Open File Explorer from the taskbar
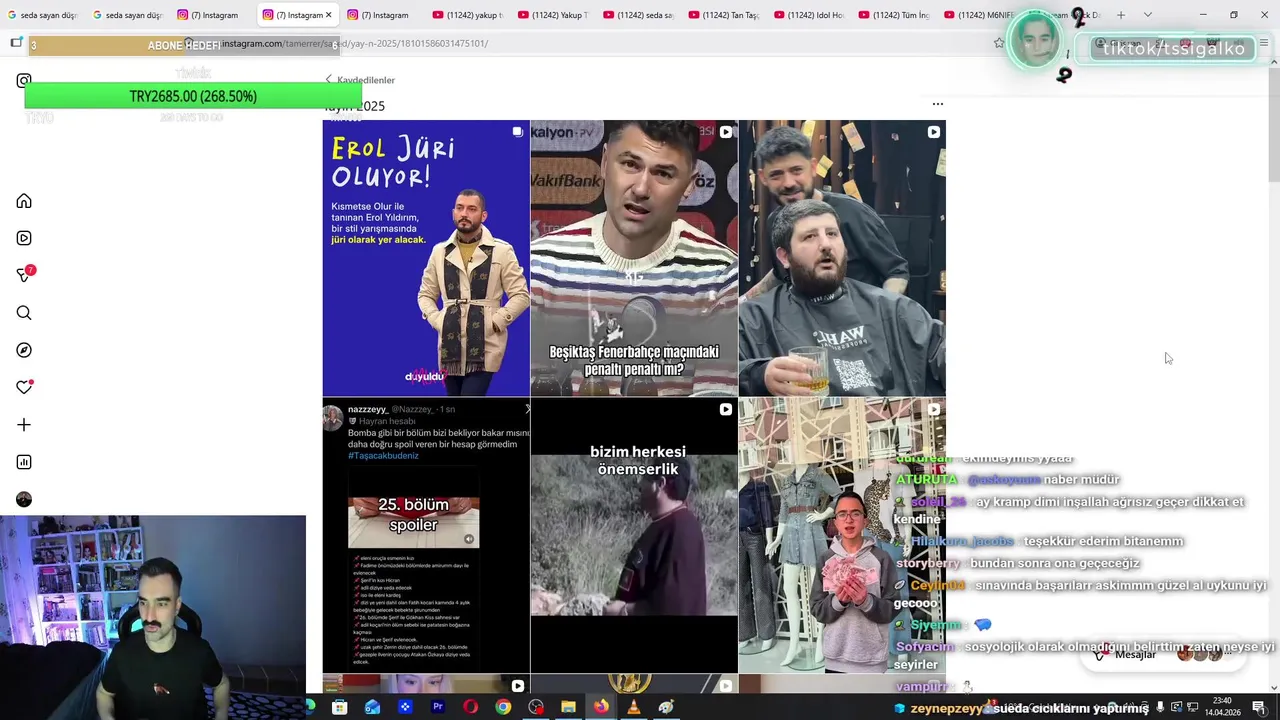 click(568, 707)
